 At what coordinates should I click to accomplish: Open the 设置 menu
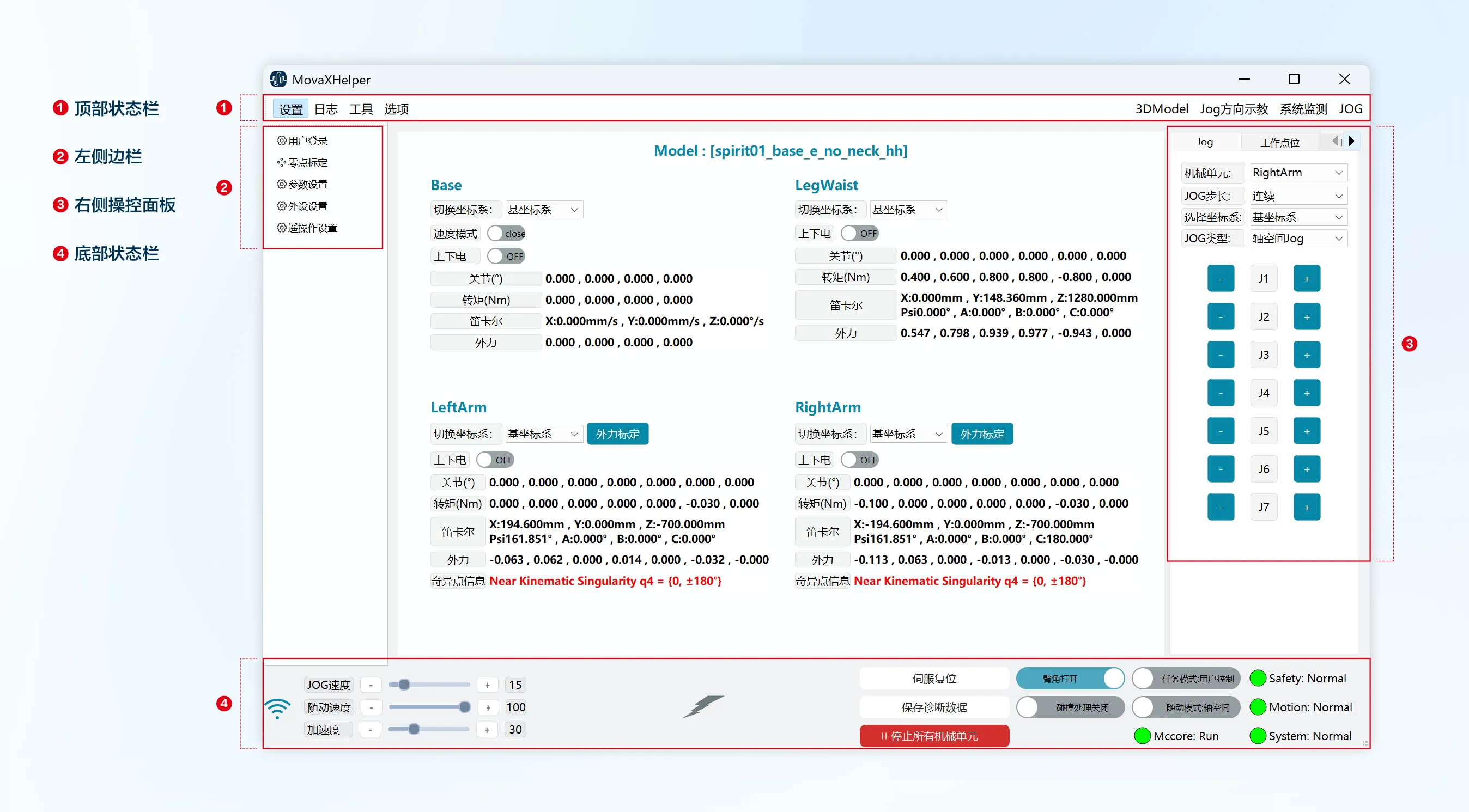(x=291, y=109)
